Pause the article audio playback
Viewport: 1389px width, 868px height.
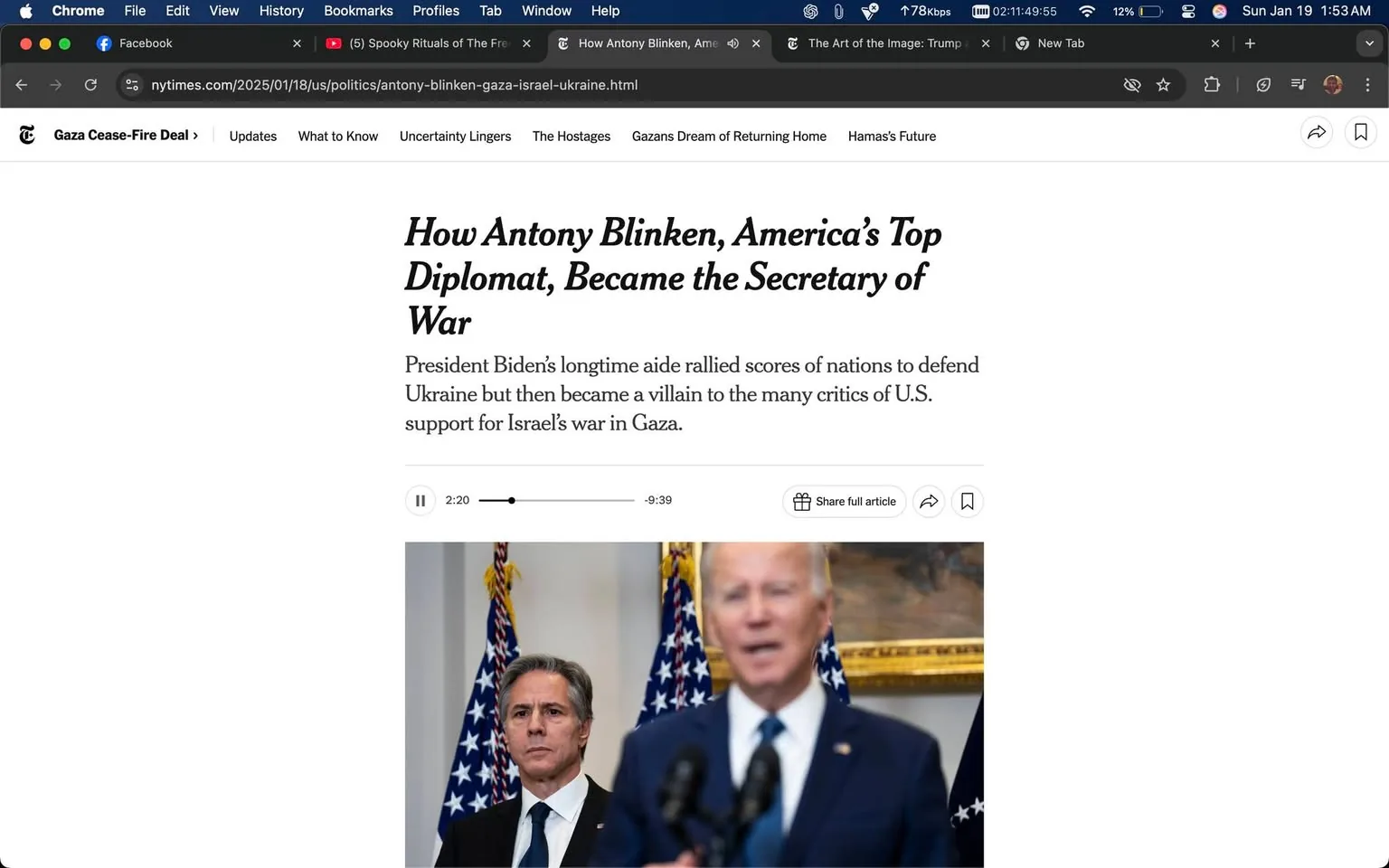pos(420,500)
